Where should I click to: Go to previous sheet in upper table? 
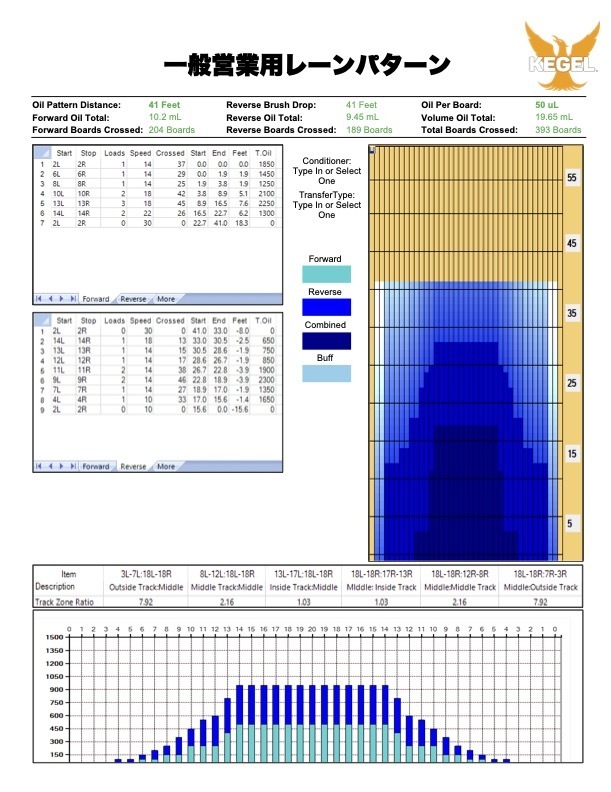[x=49, y=299]
